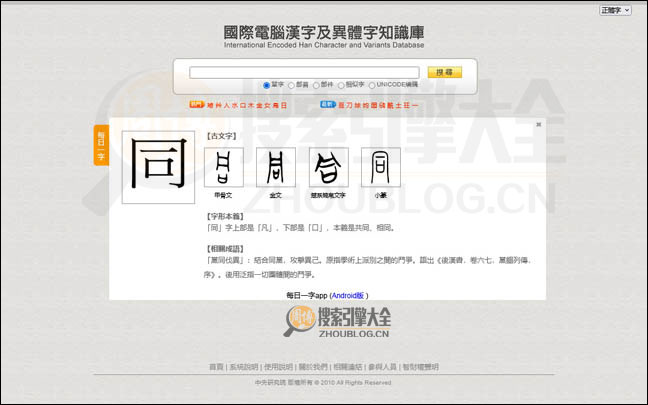The width and height of the screenshot is (648, 405).
Task: Go to 首頁 in footer
Action: [x=216, y=367]
